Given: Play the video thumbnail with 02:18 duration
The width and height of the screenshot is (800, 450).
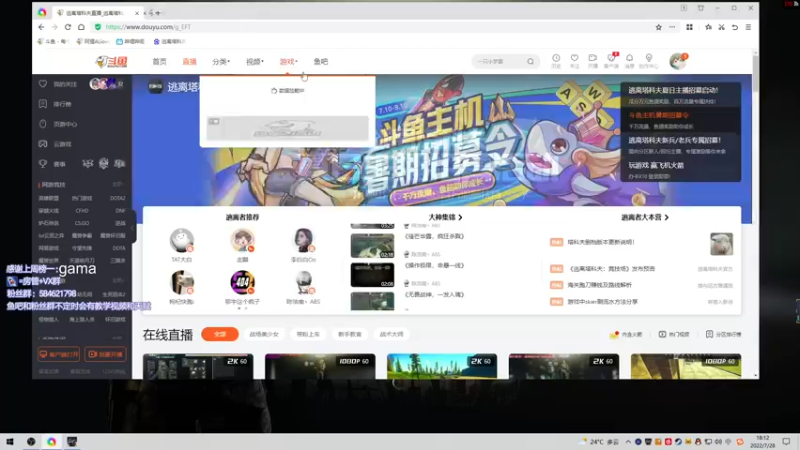Looking at the screenshot, I should pyautogui.click(x=372, y=246).
